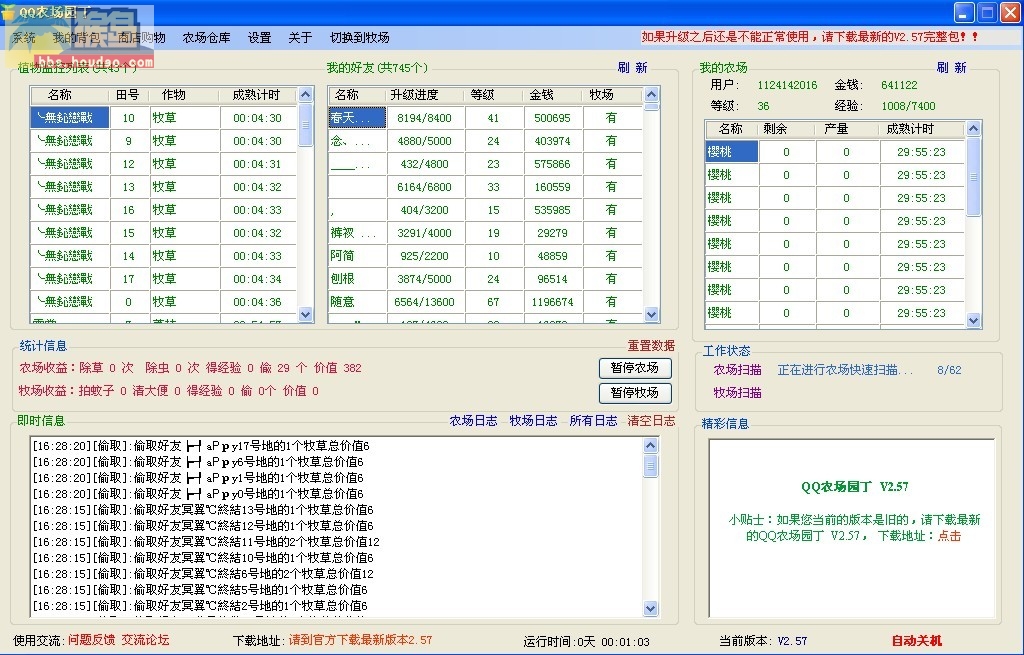Open the 系统 menu
The image size is (1024, 655).
point(24,38)
